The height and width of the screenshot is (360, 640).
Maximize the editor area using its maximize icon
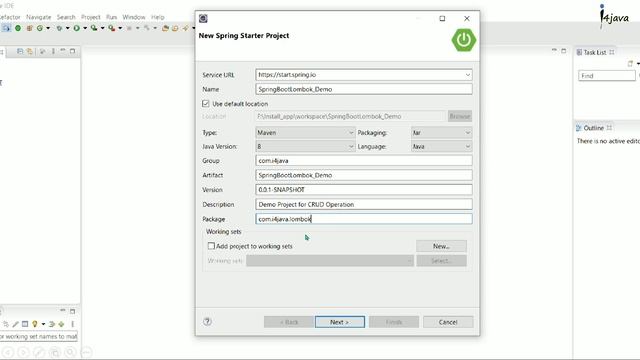coord(564,51)
